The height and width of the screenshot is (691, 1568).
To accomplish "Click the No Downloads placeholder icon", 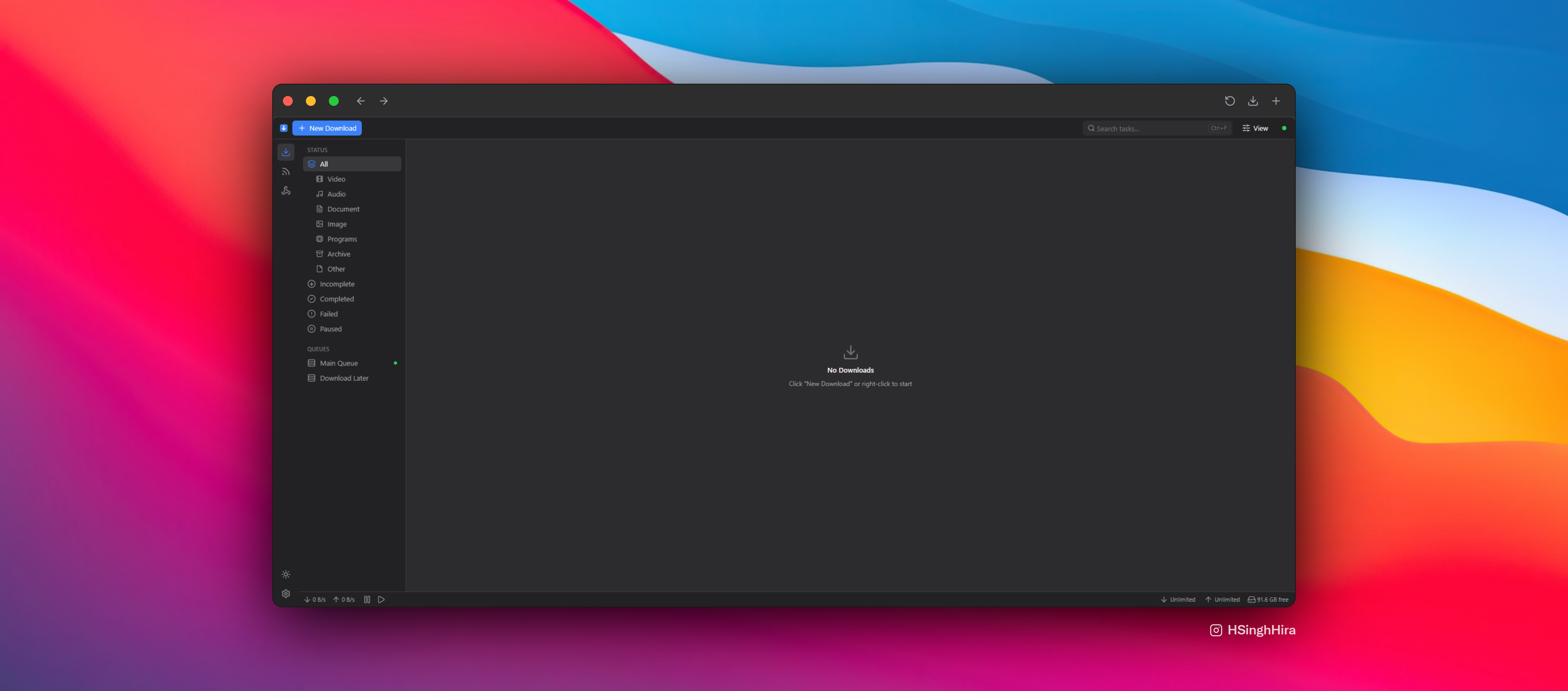I will pos(850,352).
